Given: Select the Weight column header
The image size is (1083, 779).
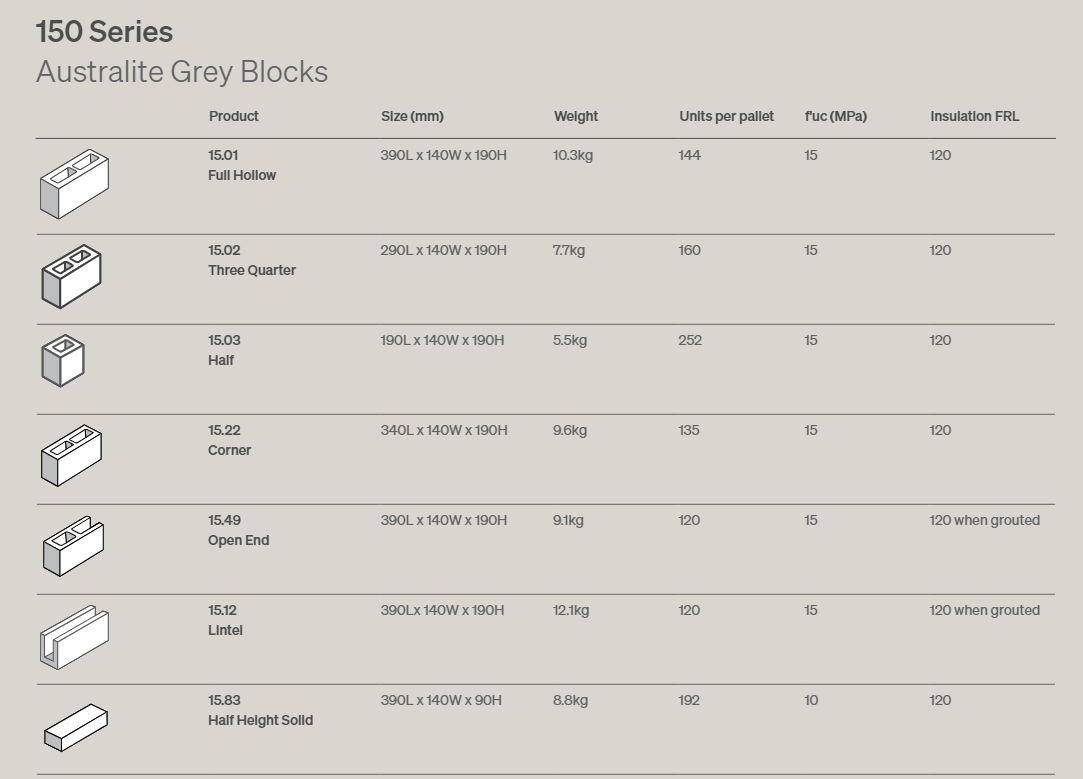Looking at the screenshot, I should [x=575, y=116].
